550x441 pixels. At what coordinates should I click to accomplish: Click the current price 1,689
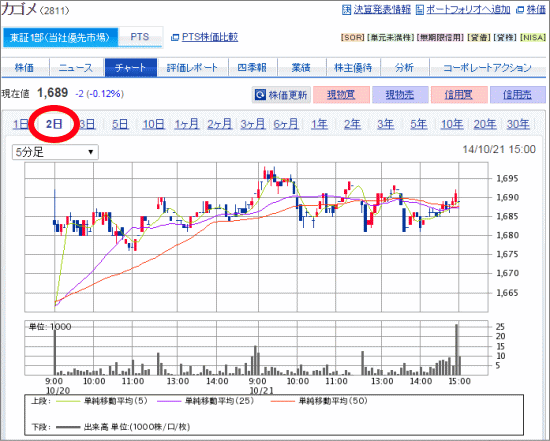[53, 93]
